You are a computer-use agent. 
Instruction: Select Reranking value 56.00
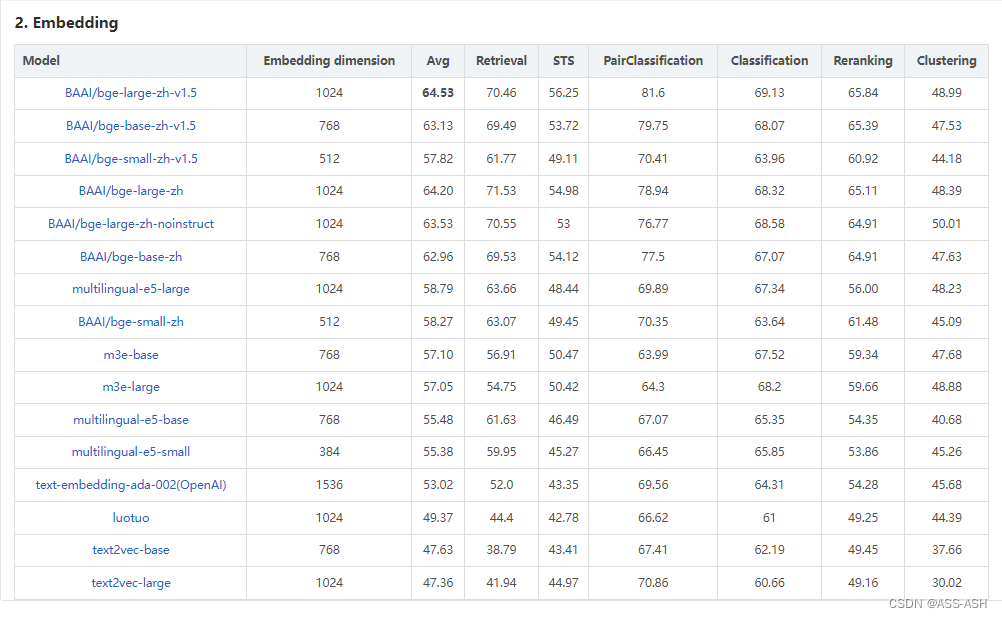pyautogui.click(x=863, y=289)
